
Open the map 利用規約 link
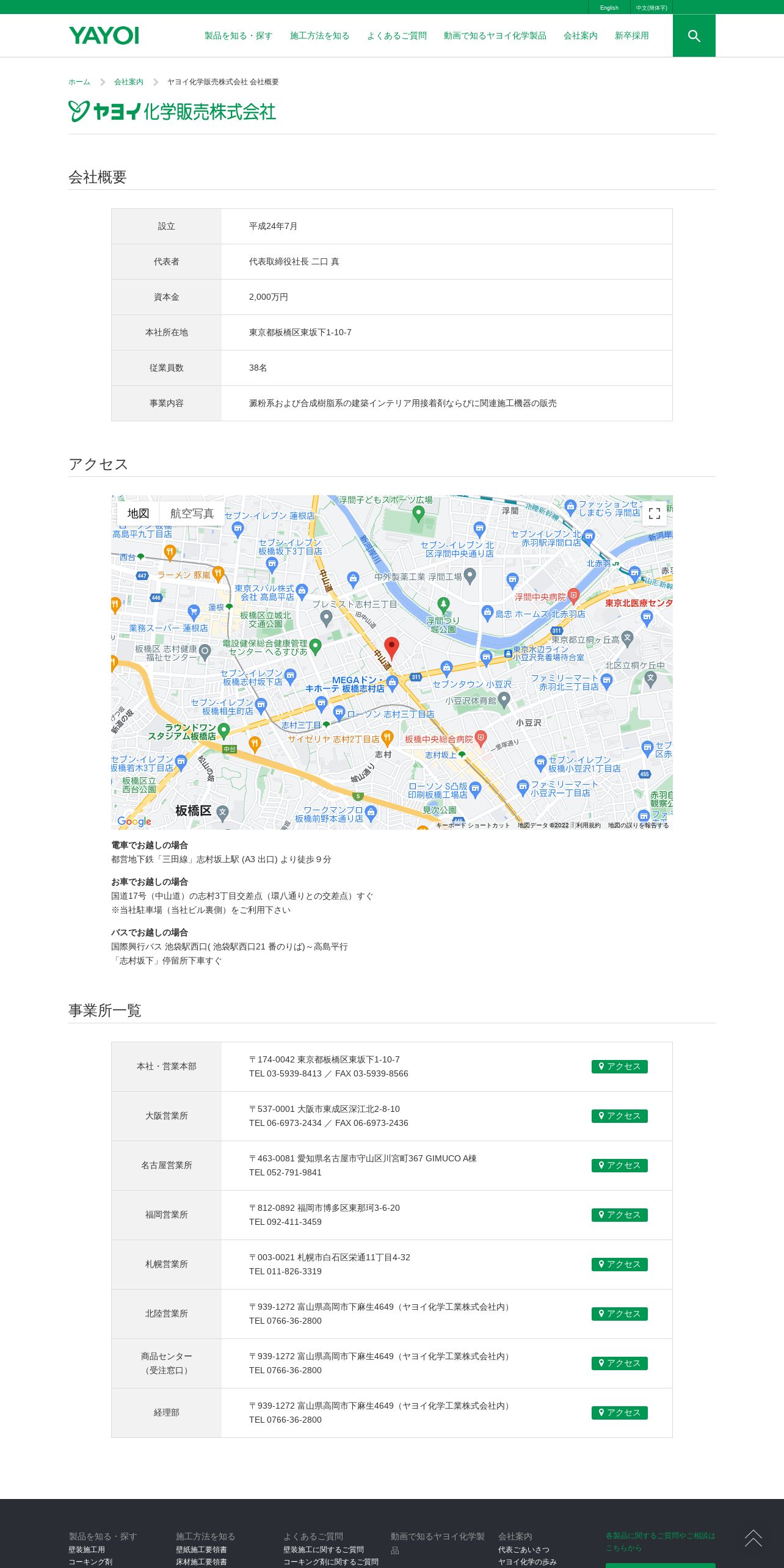click(588, 826)
